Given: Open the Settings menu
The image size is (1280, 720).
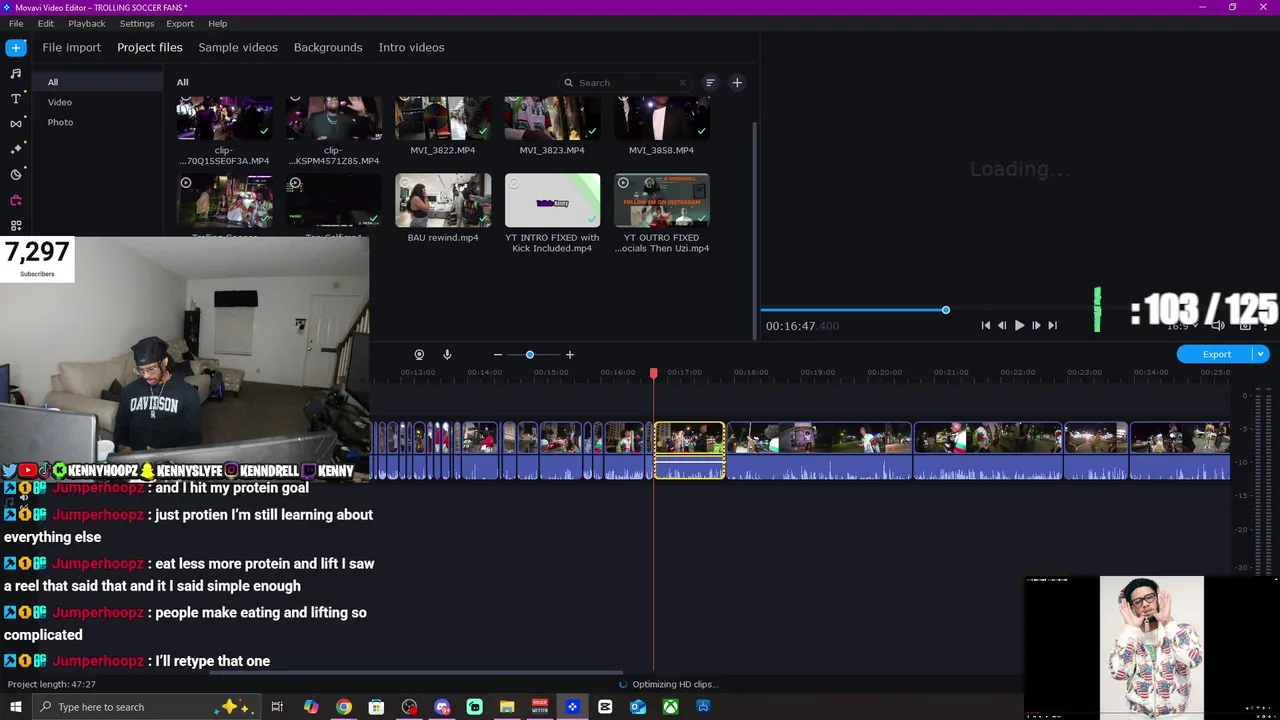Looking at the screenshot, I should [x=137, y=23].
